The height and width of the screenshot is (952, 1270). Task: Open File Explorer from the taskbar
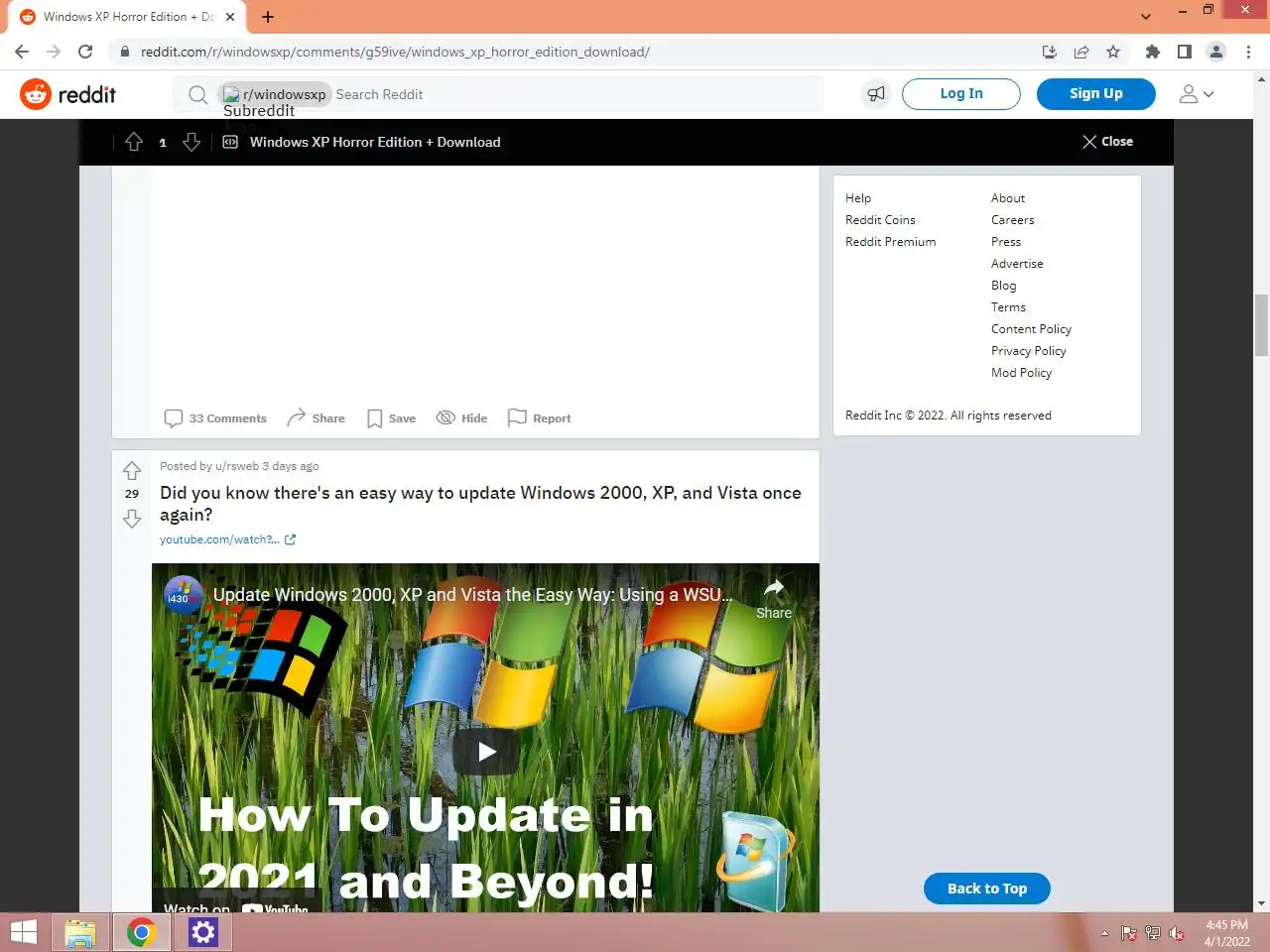(x=80, y=932)
